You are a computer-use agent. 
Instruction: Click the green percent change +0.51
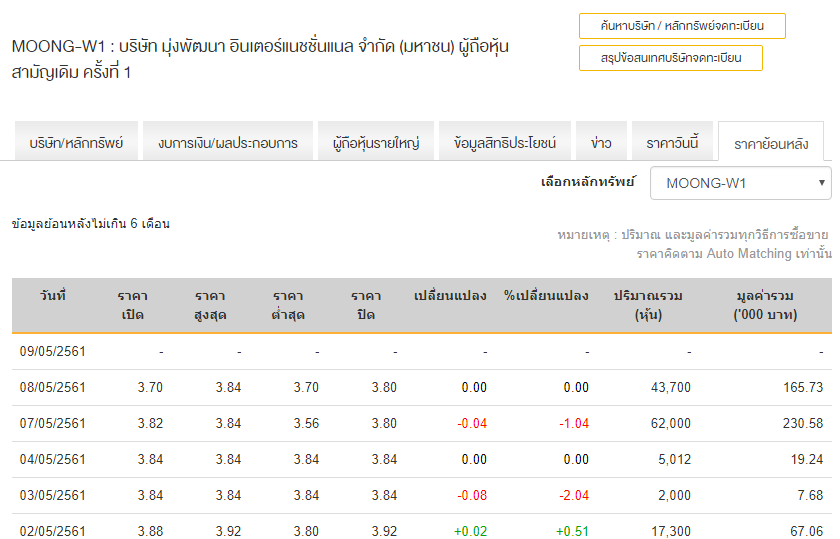(572, 531)
